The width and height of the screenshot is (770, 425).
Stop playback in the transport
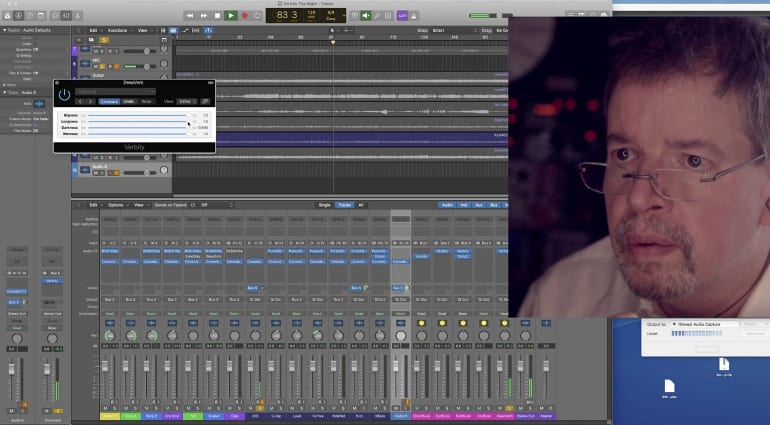218,16
